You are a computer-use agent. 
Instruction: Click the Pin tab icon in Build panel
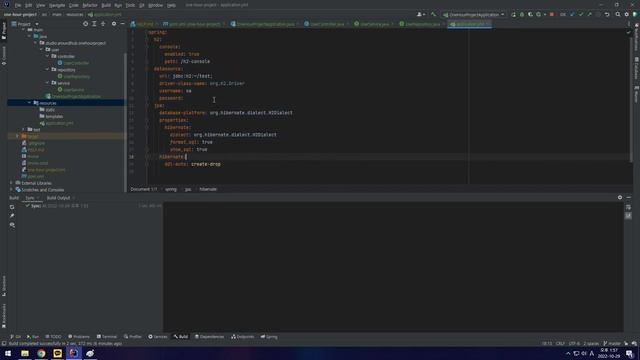(12, 216)
